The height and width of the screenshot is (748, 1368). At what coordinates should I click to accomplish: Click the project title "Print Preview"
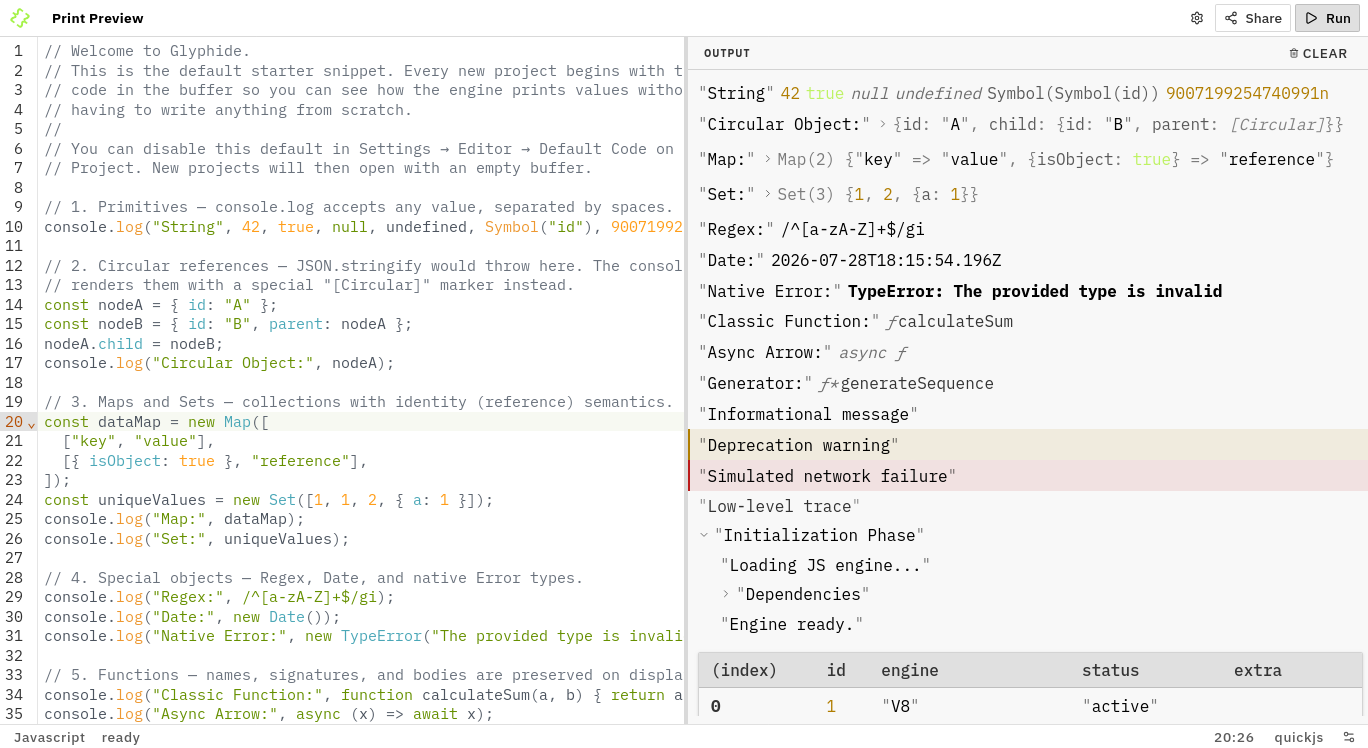point(98,18)
